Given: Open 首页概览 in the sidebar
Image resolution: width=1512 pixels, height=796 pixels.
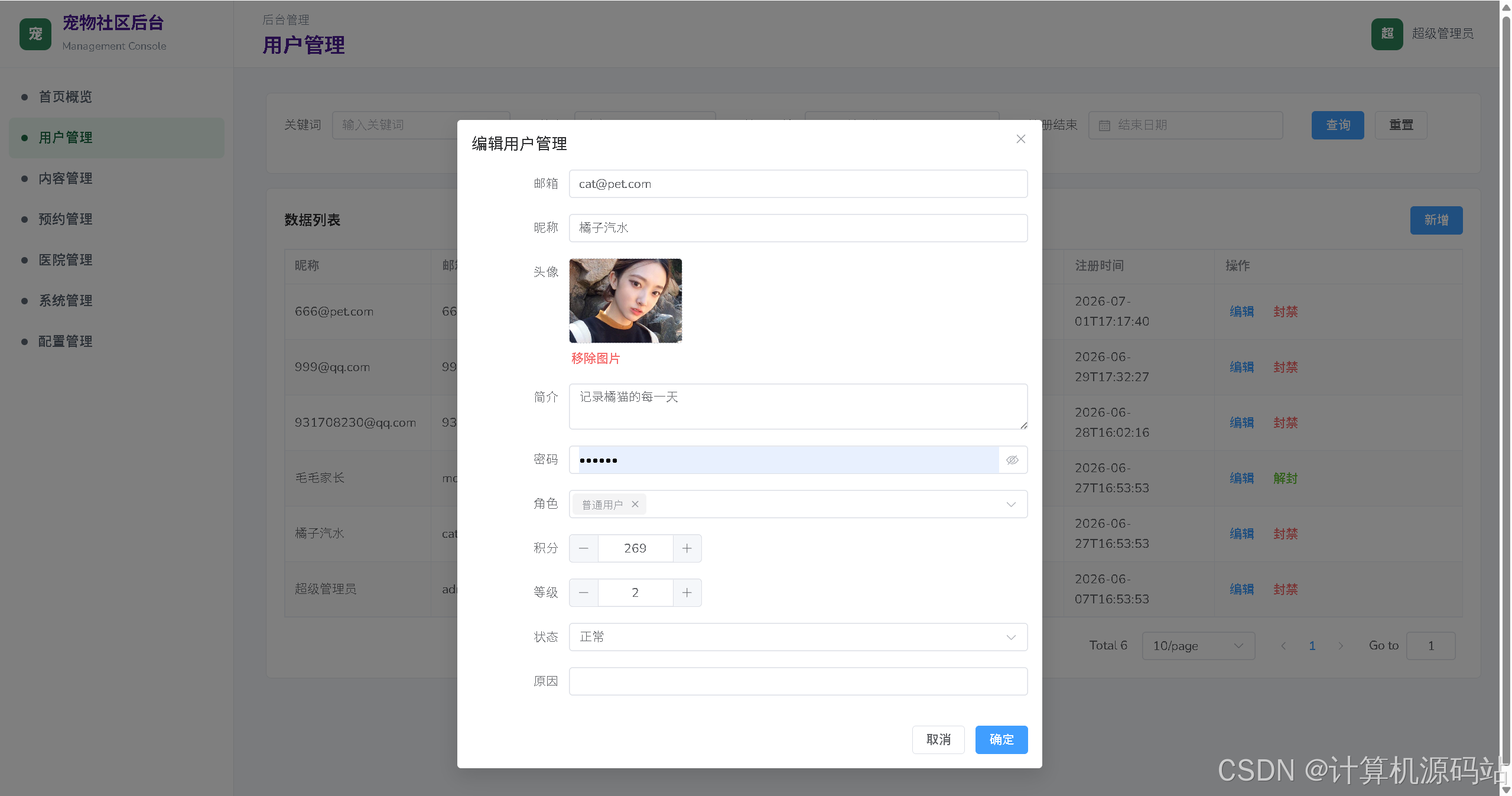Looking at the screenshot, I should 116,97.
